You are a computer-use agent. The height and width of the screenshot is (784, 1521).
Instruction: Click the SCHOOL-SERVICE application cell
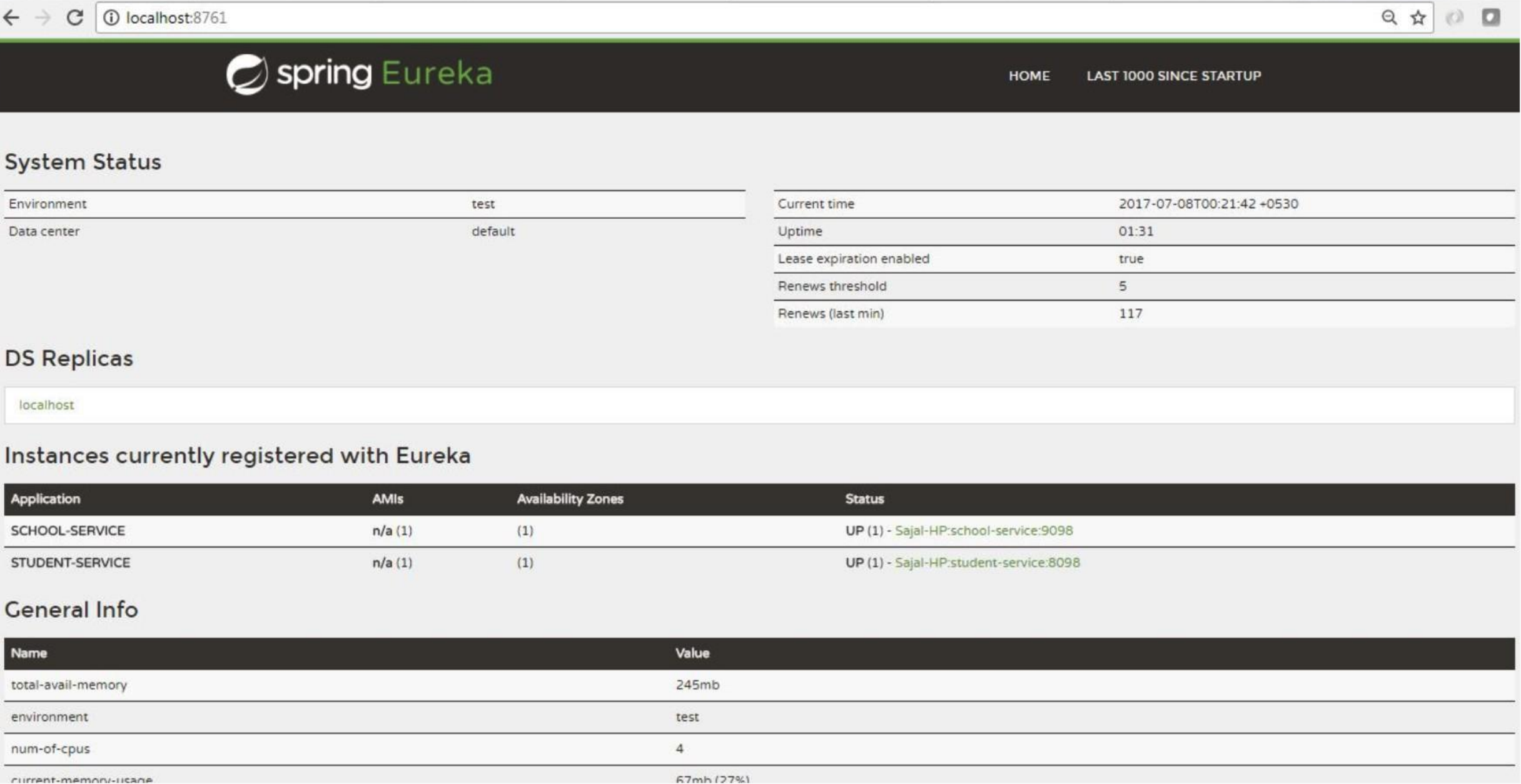[68, 531]
